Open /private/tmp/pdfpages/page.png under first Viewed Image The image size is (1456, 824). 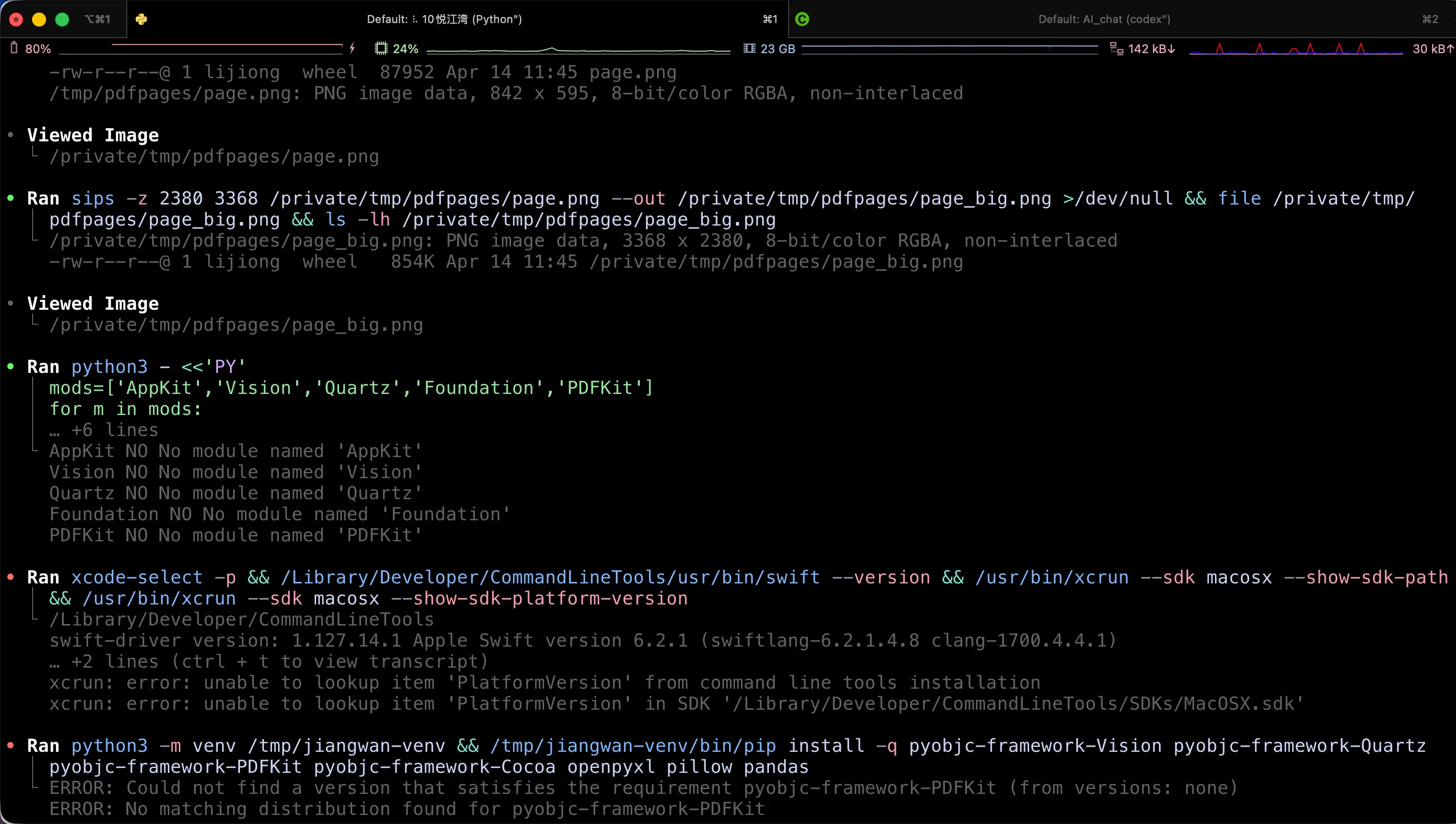click(214, 157)
